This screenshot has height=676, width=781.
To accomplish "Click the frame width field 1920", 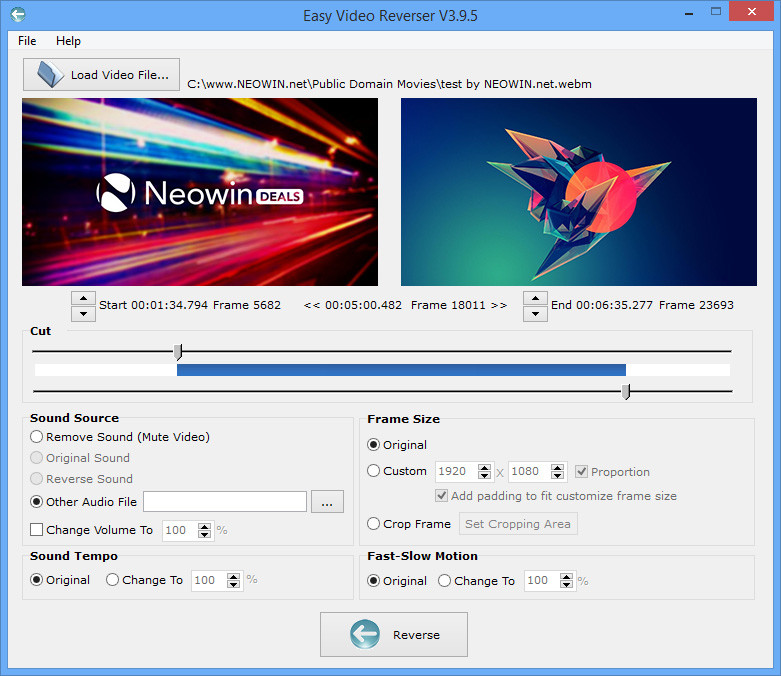I will [456, 471].
